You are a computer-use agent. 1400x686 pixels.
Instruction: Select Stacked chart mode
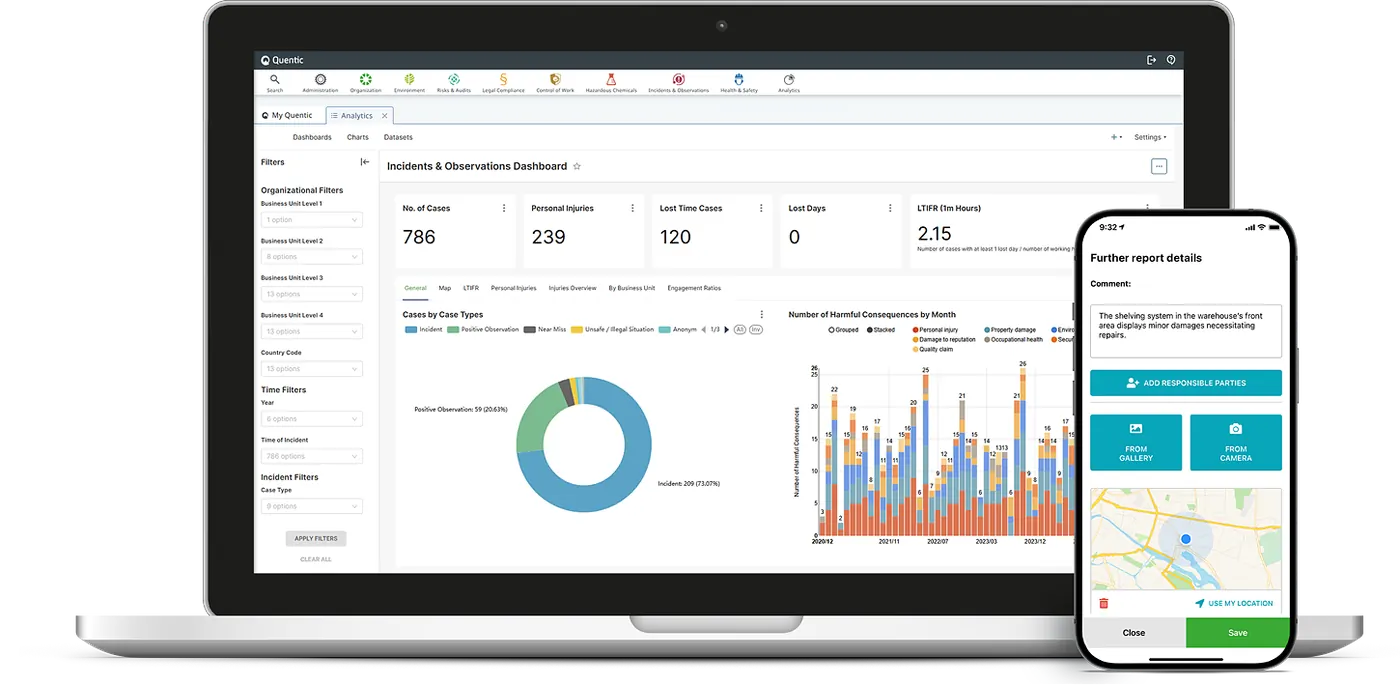point(881,329)
